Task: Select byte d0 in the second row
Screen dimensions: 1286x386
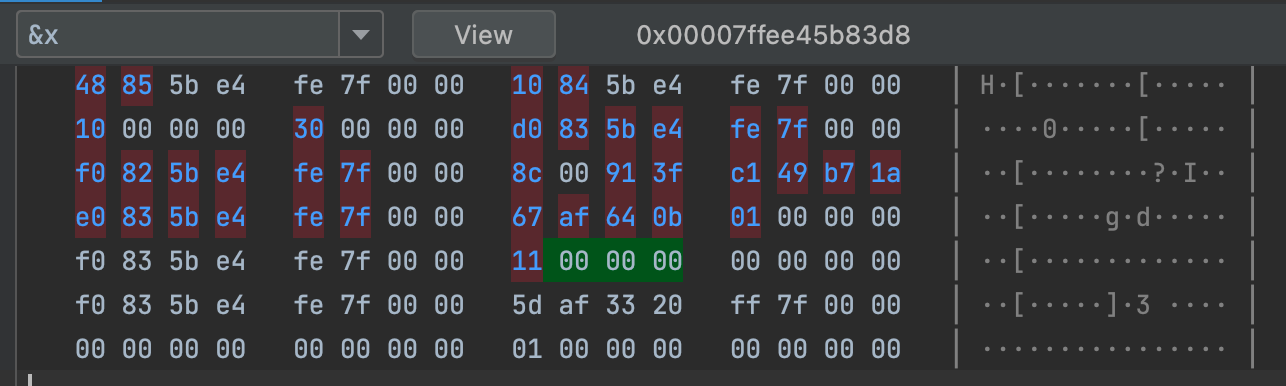Action: [527, 129]
